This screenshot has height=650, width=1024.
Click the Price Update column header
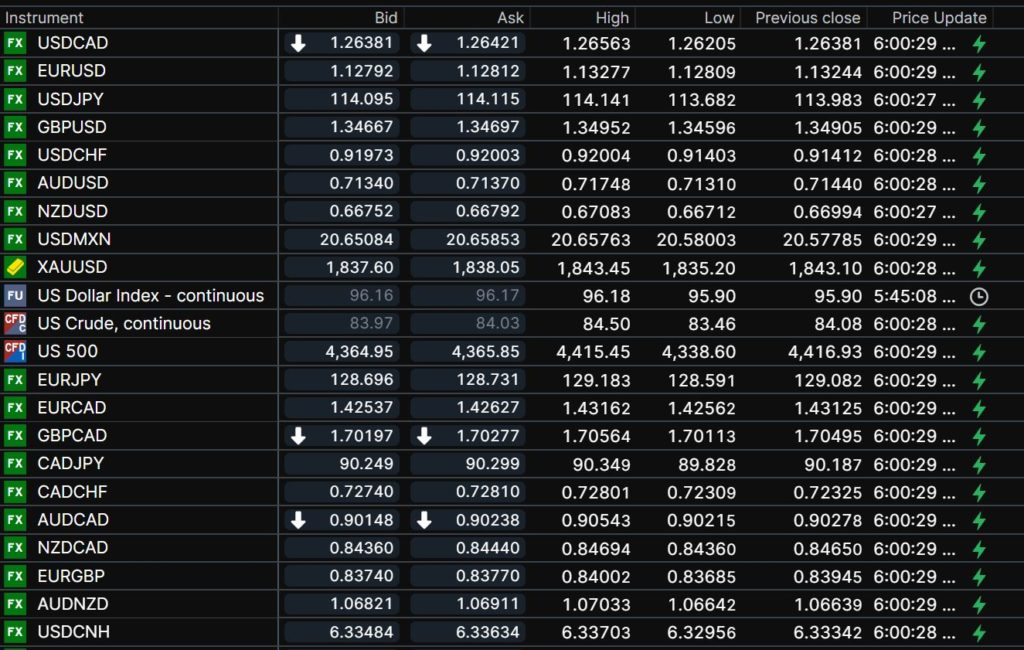point(938,17)
